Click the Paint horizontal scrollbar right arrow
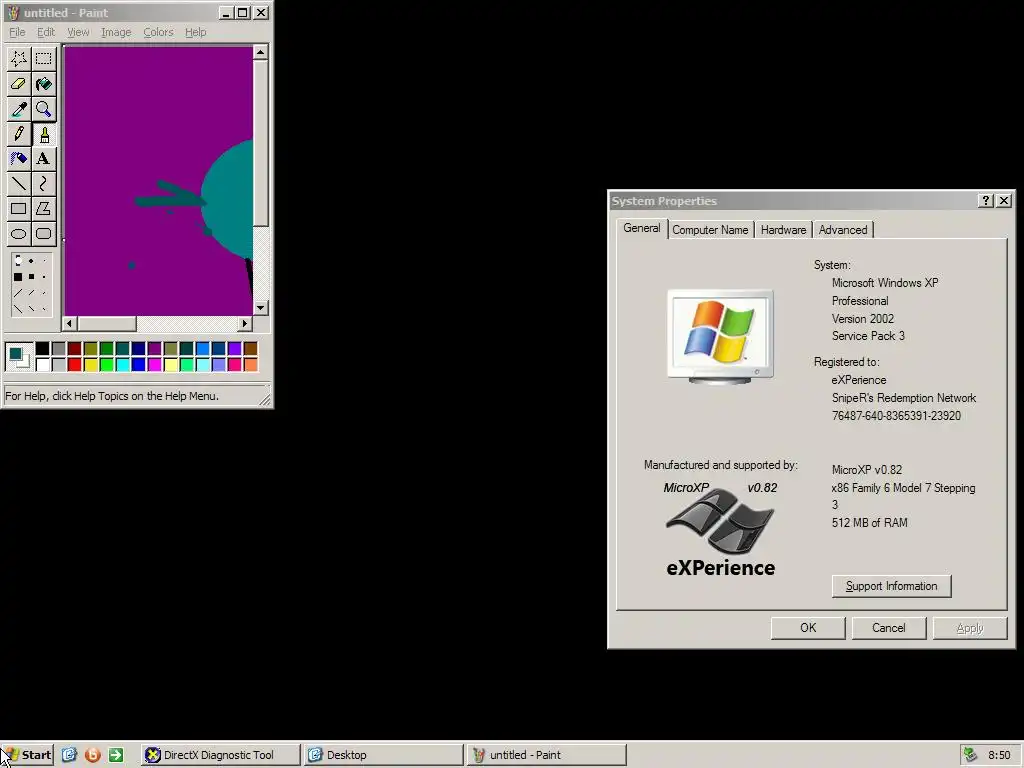This screenshot has height=768, width=1024. tap(245, 323)
